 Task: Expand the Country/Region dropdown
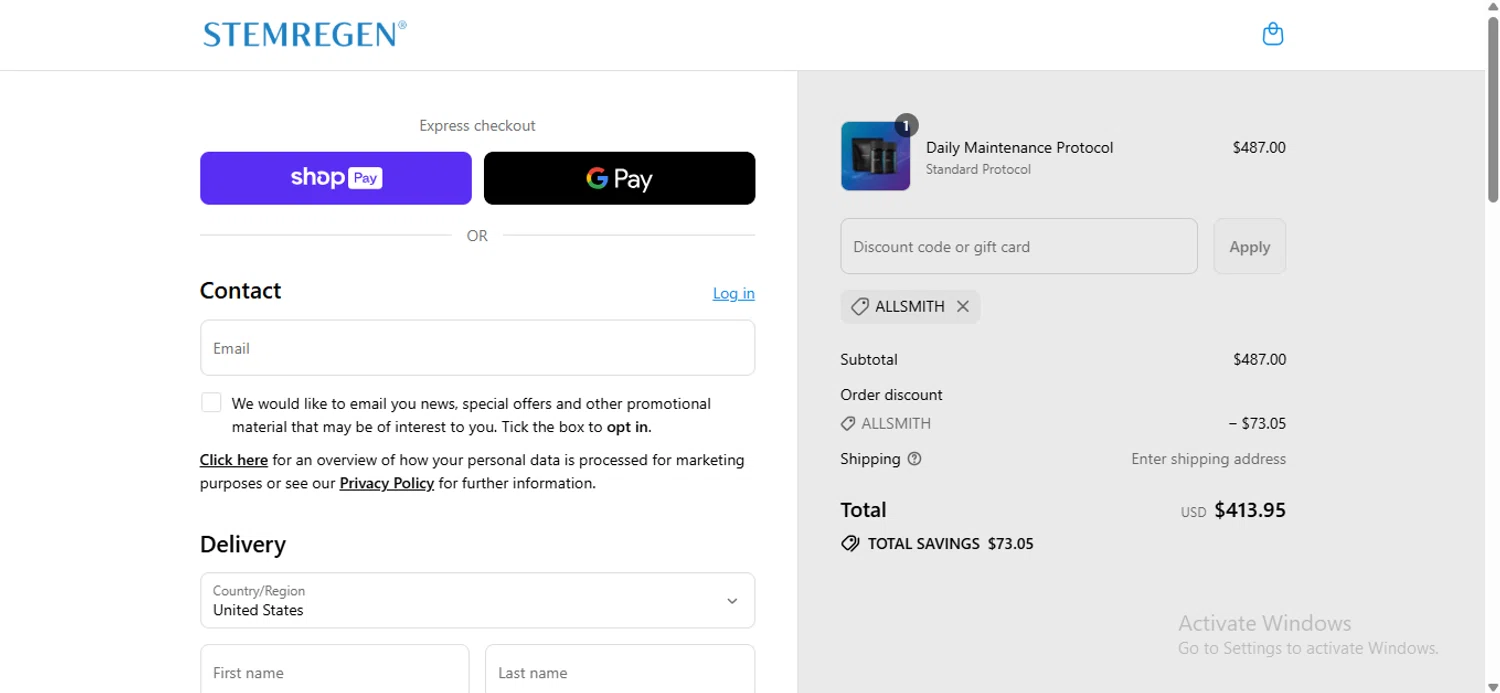coord(477,600)
